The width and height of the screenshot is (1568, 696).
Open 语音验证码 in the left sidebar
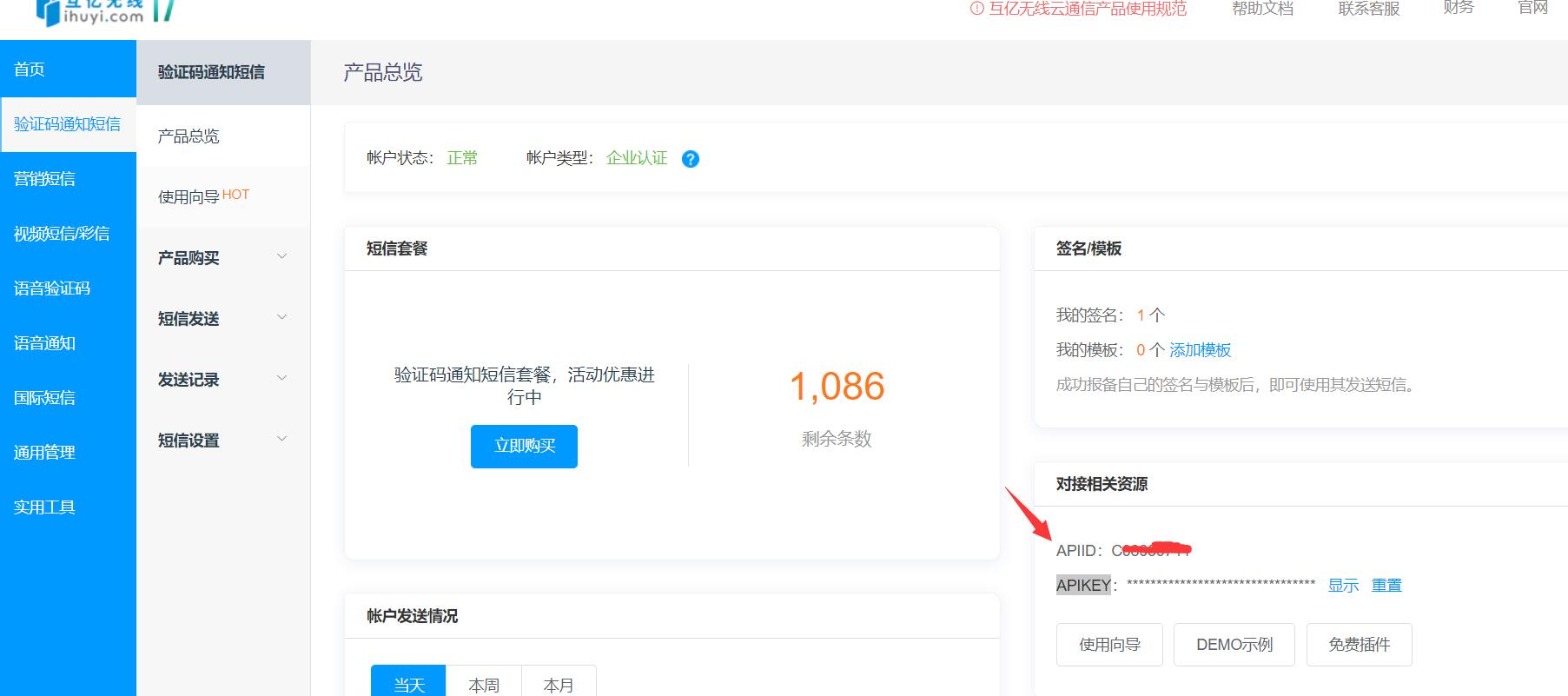[52, 288]
